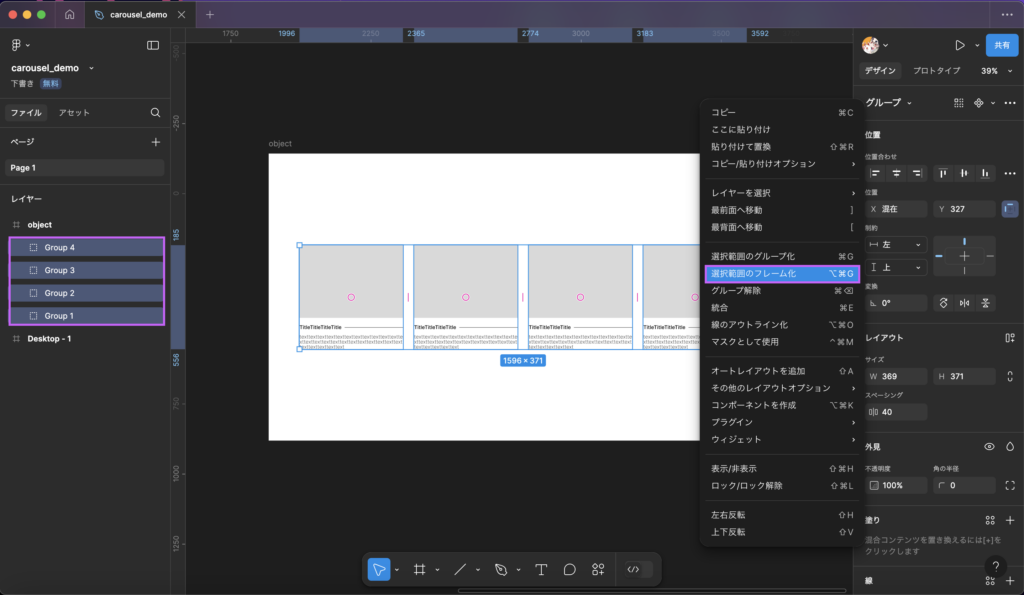The width and height of the screenshot is (1024, 595).
Task: Choose コピー in context menu
Action: point(782,112)
